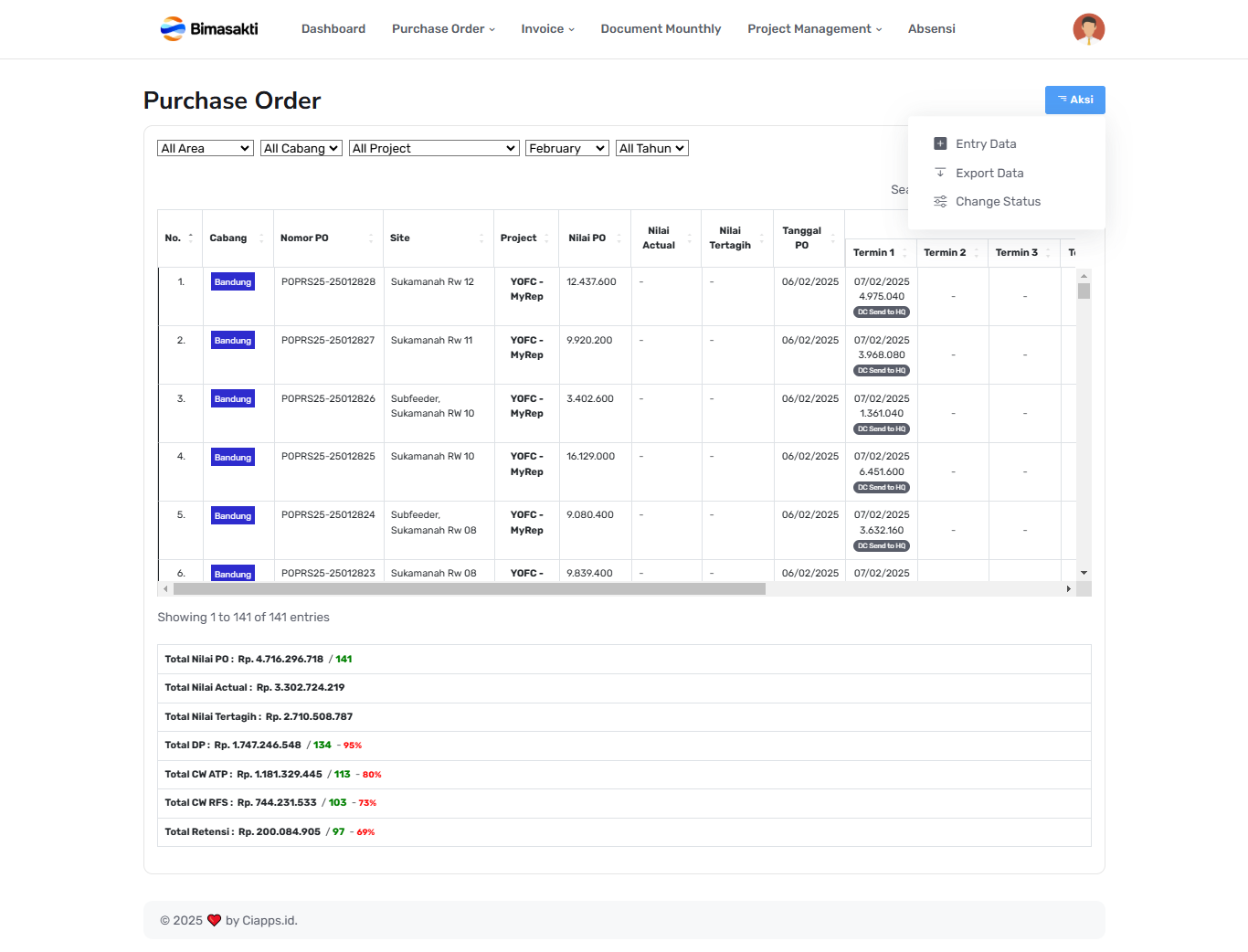Sort by Nilai PO column arrows

coord(619,238)
